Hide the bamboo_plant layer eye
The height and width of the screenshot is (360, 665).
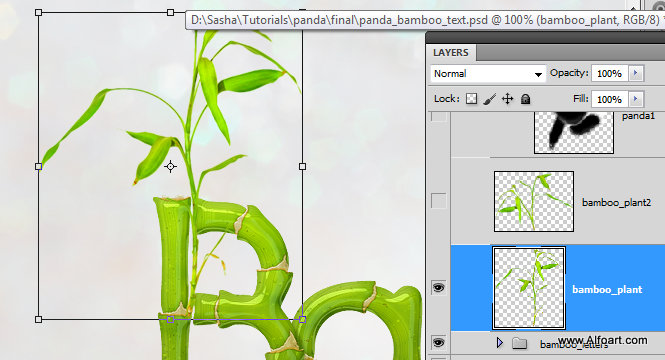[439, 287]
